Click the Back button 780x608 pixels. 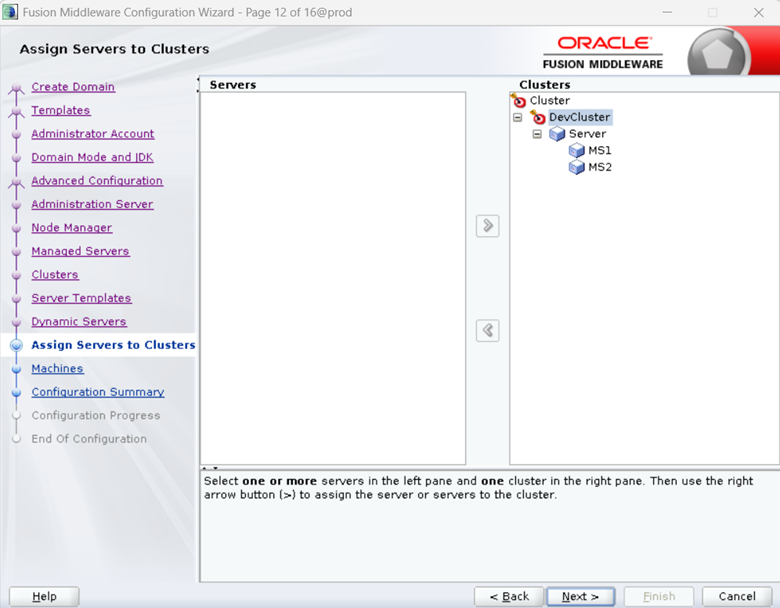(x=509, y=596)
